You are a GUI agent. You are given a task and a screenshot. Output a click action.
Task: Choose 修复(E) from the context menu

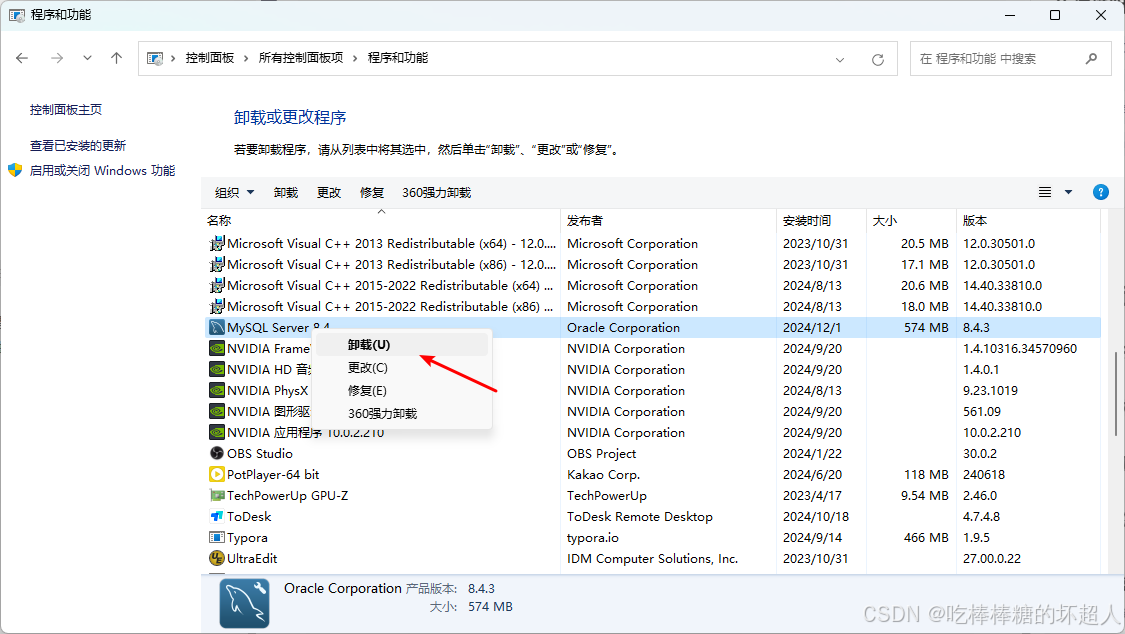tap(368, 389)
